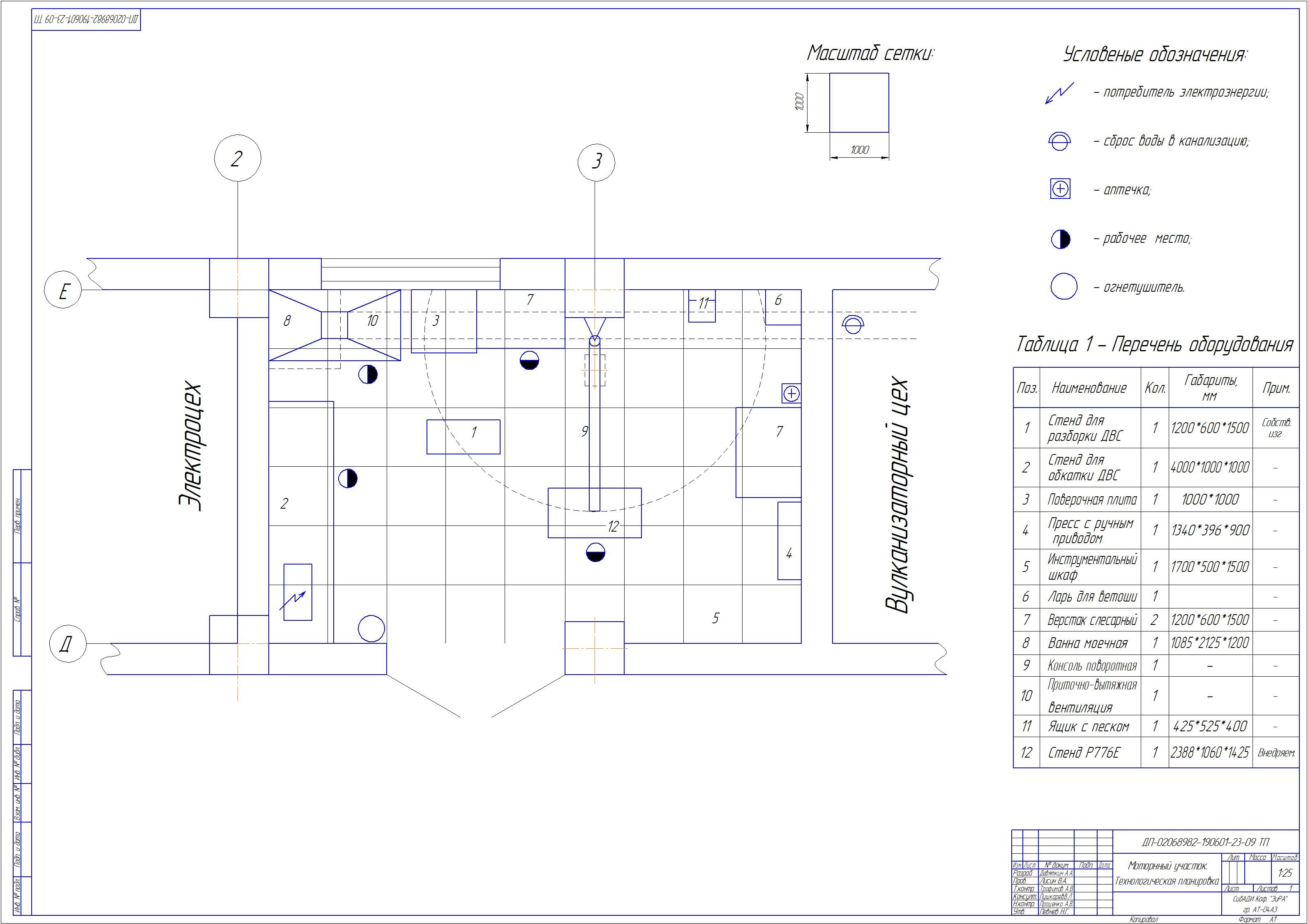Select electric arrow symbol inside stand 2

(x=293, y=600)
